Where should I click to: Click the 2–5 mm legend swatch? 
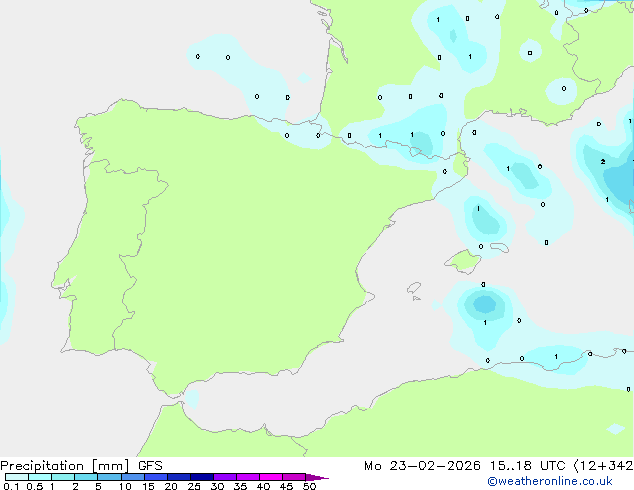86,477
